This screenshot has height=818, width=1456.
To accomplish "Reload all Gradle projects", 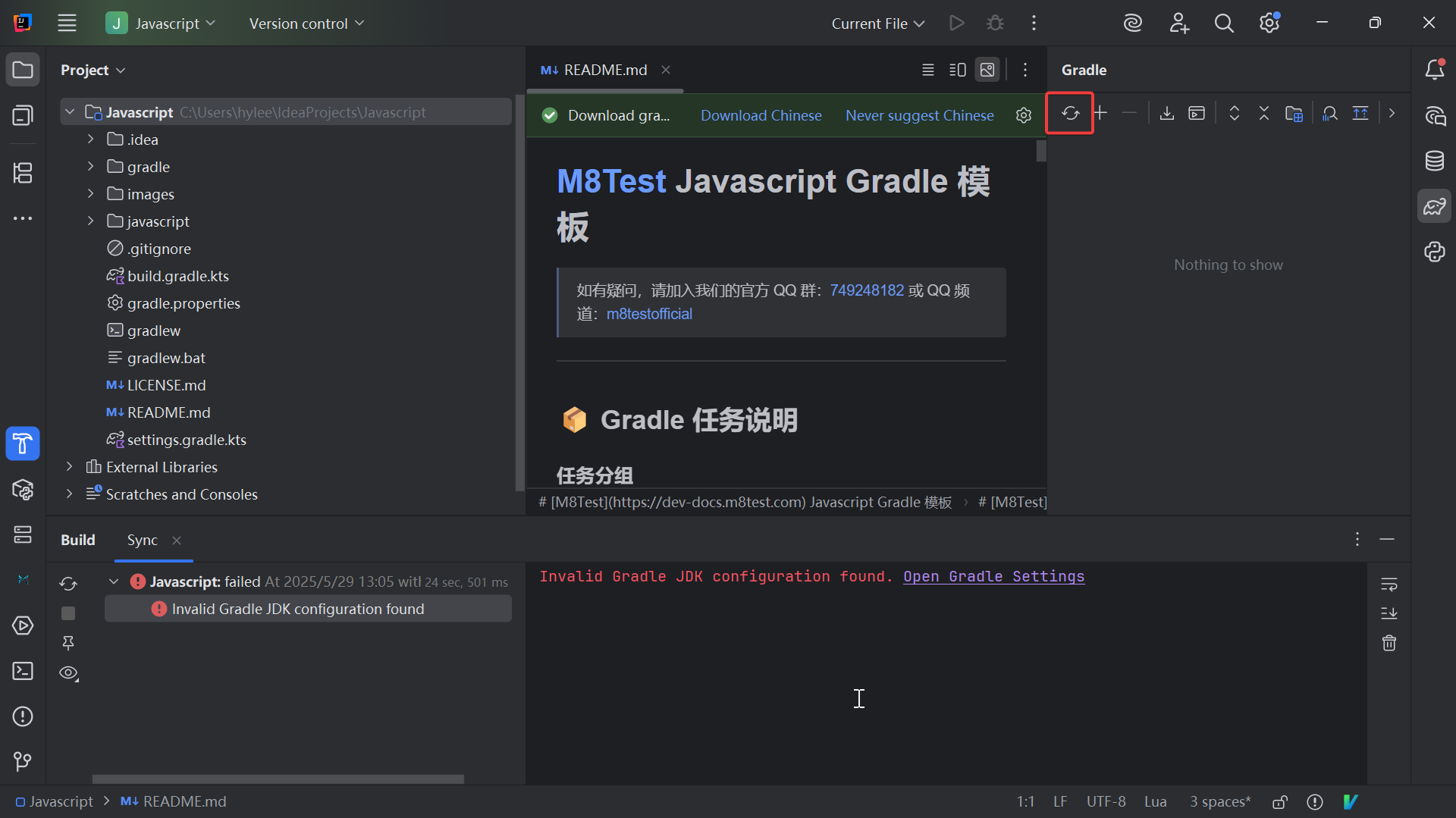I will (x=1070, y=113).
